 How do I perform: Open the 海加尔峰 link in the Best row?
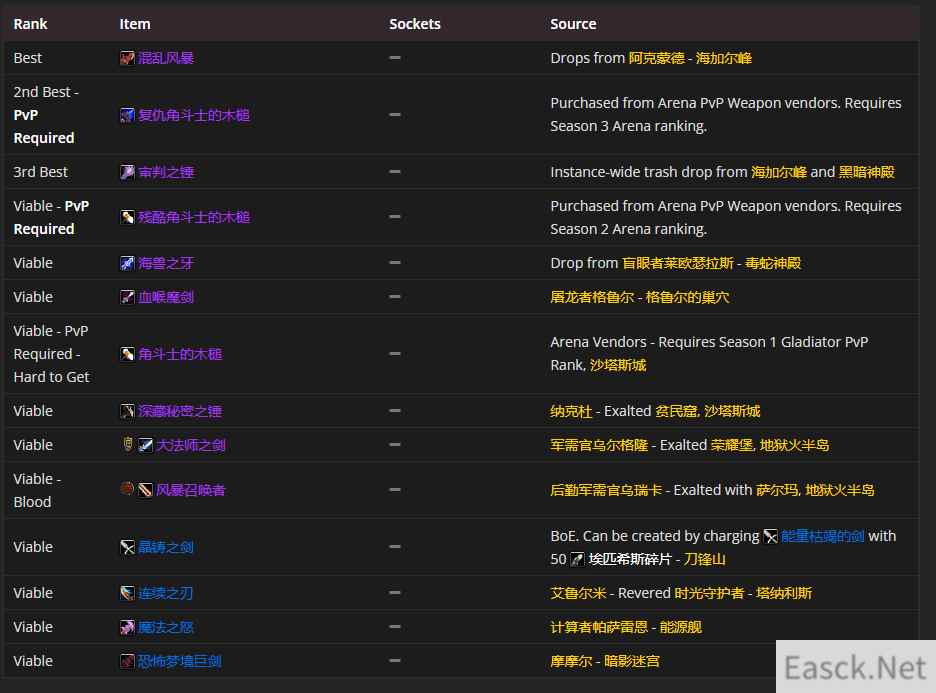(723, 58)
